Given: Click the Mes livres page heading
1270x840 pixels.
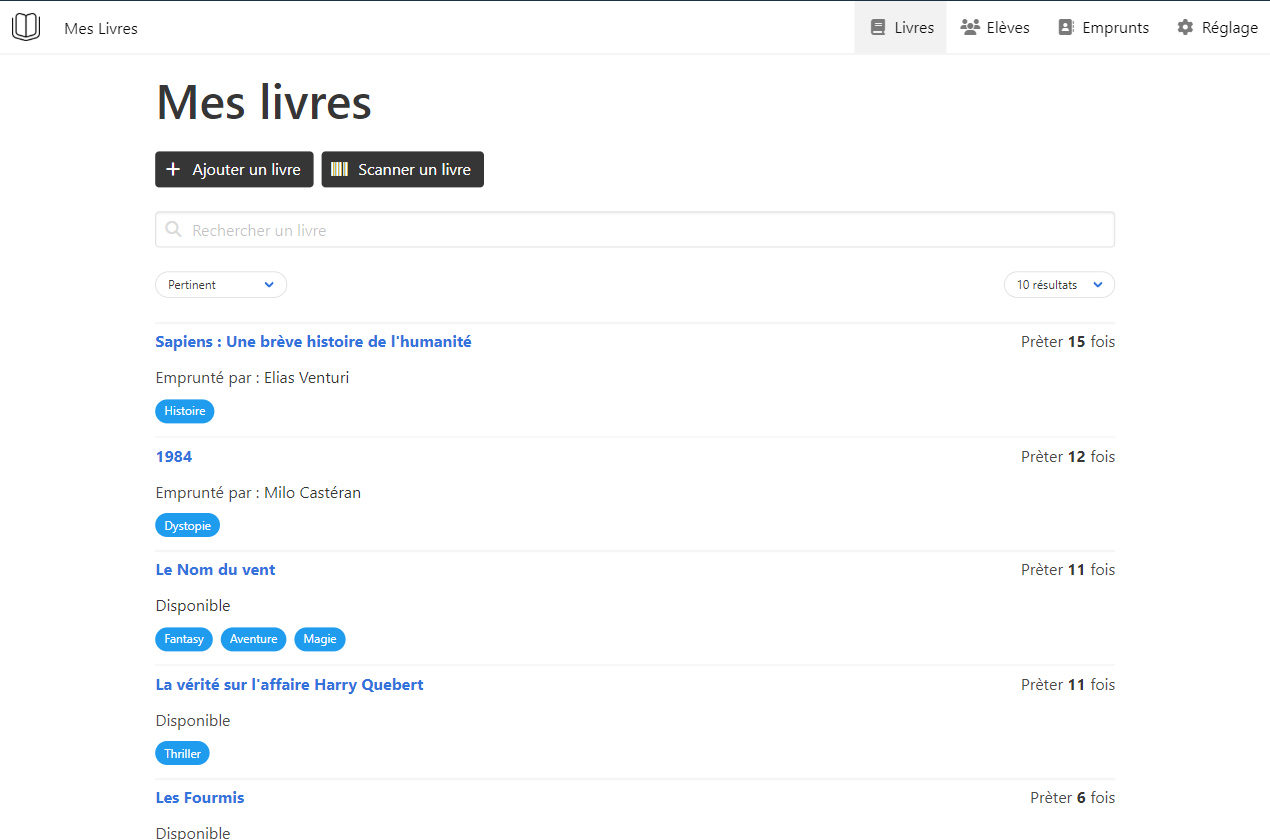Looking at the screenshot, I should pos(264,102).
